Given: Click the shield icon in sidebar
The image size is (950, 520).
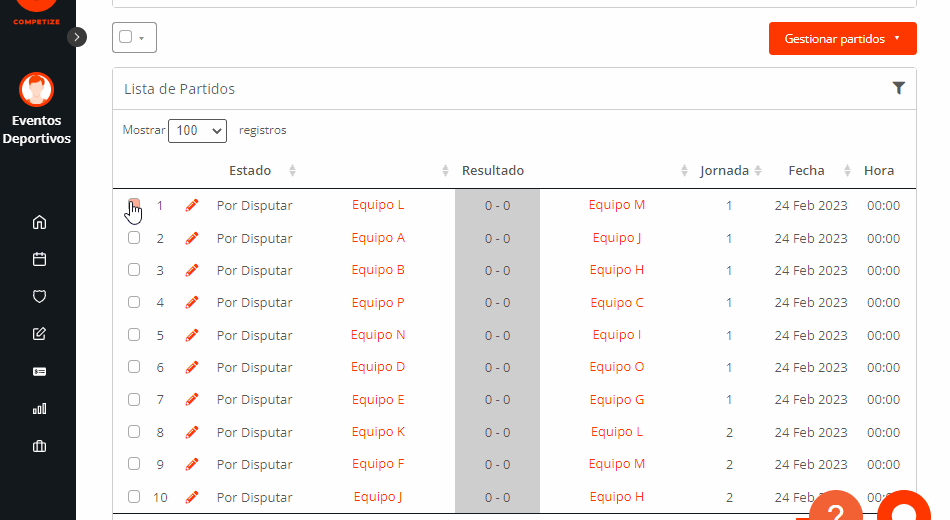Looking at the screenshot, I should (40, 296).
